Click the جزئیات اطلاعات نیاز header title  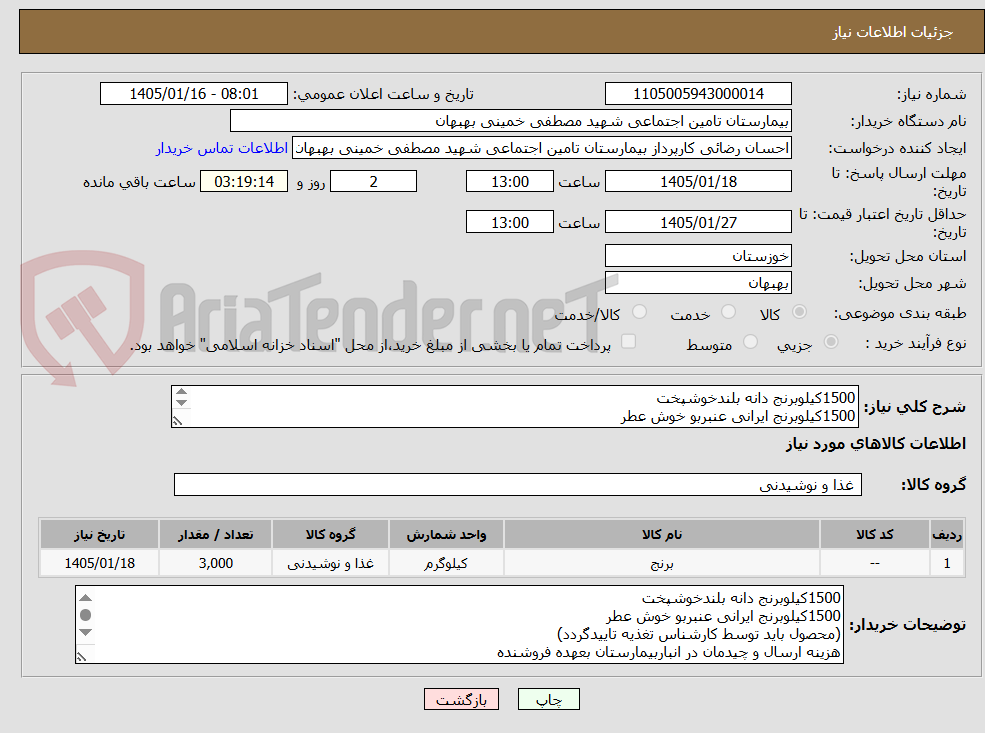tap(893, 32)
